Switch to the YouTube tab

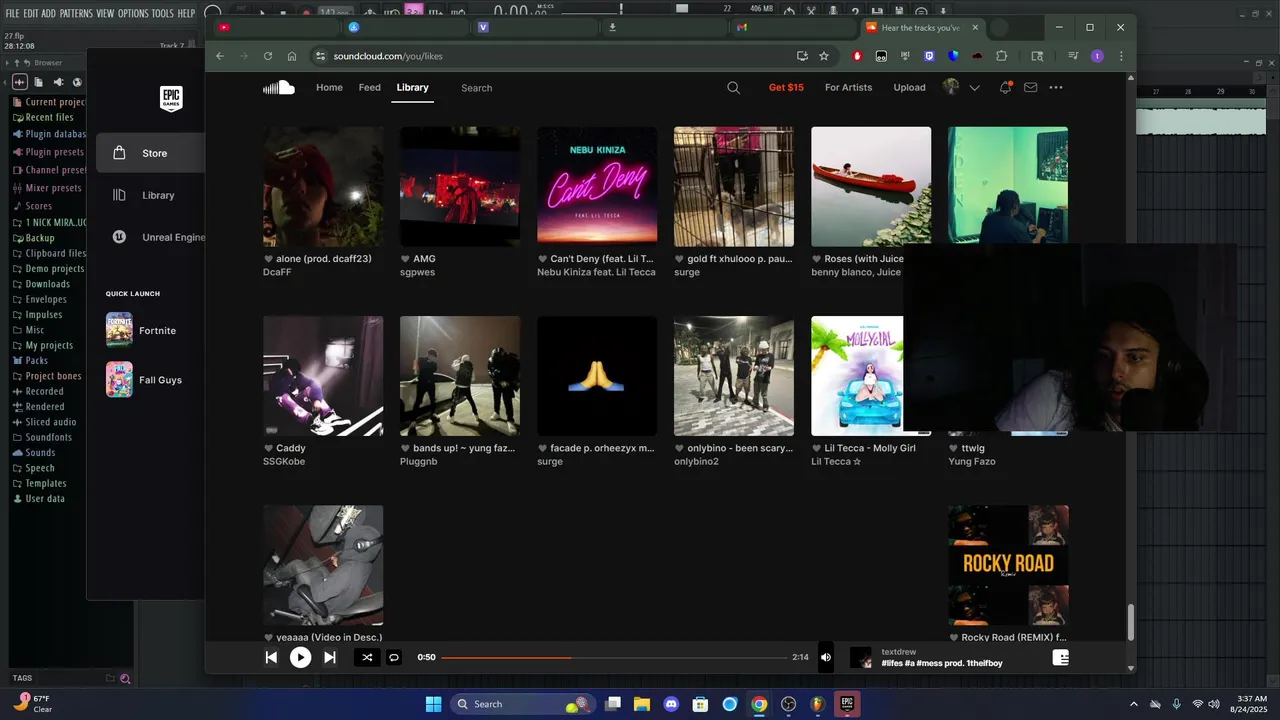274,27
